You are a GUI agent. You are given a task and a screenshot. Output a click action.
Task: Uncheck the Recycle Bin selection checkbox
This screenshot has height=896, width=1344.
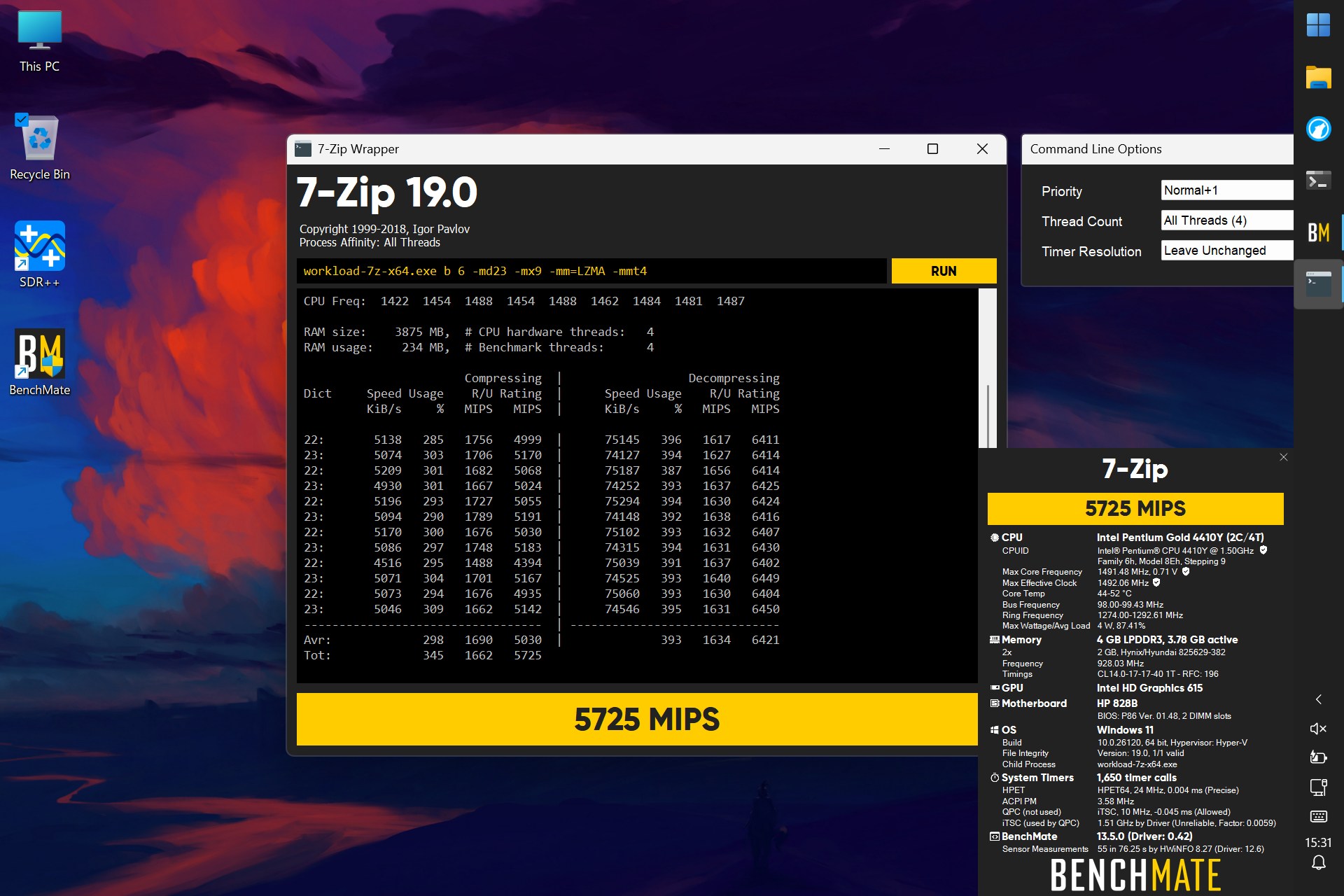coord(22,120)
